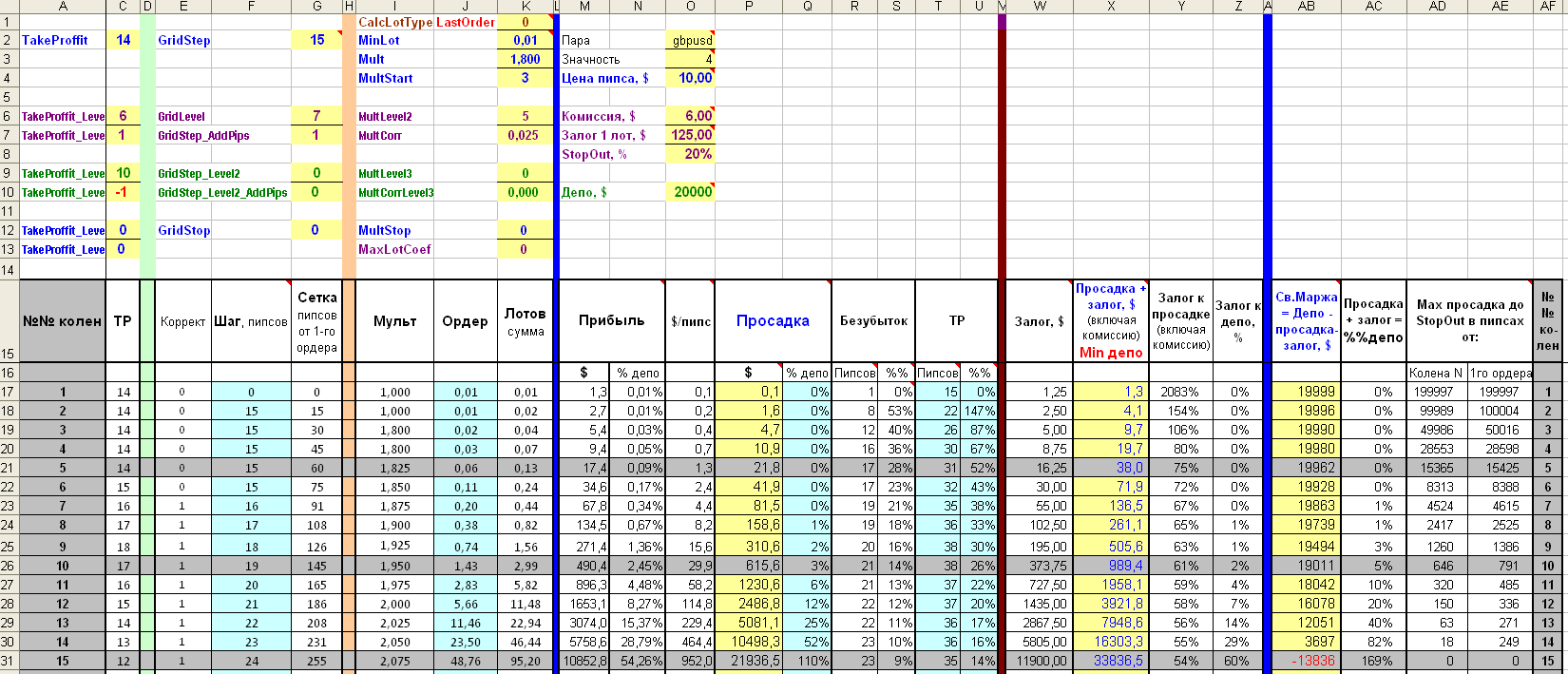
Task: Click the red Min депо heading
Action: (x=1111, y=353)
